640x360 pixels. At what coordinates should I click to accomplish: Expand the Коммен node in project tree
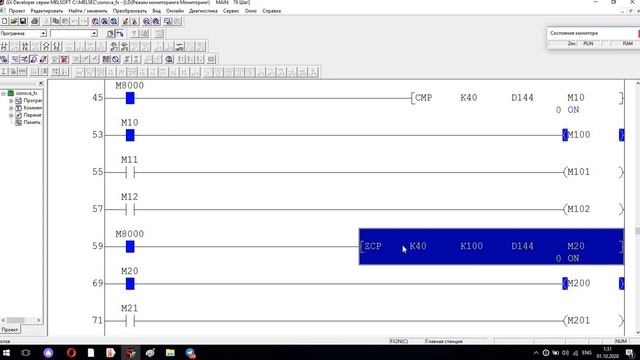click(x=11, y=108)
